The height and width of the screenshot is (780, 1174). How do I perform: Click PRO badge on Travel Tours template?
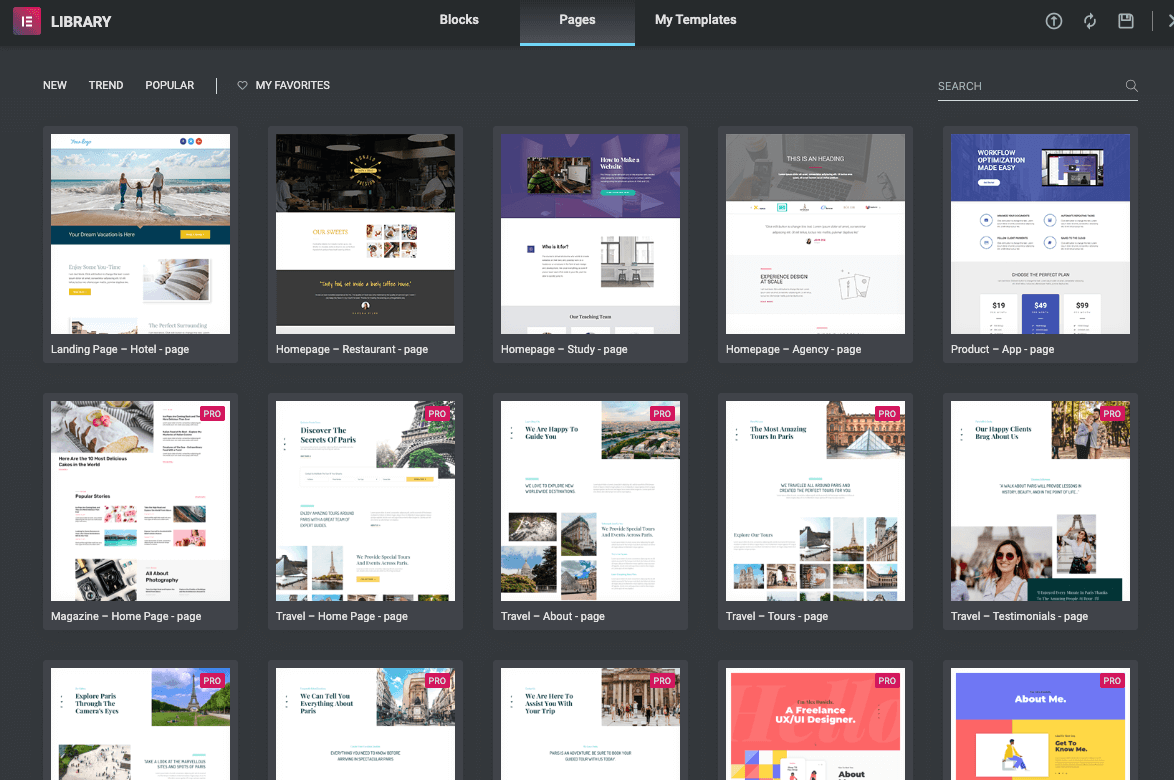(887, 413)
